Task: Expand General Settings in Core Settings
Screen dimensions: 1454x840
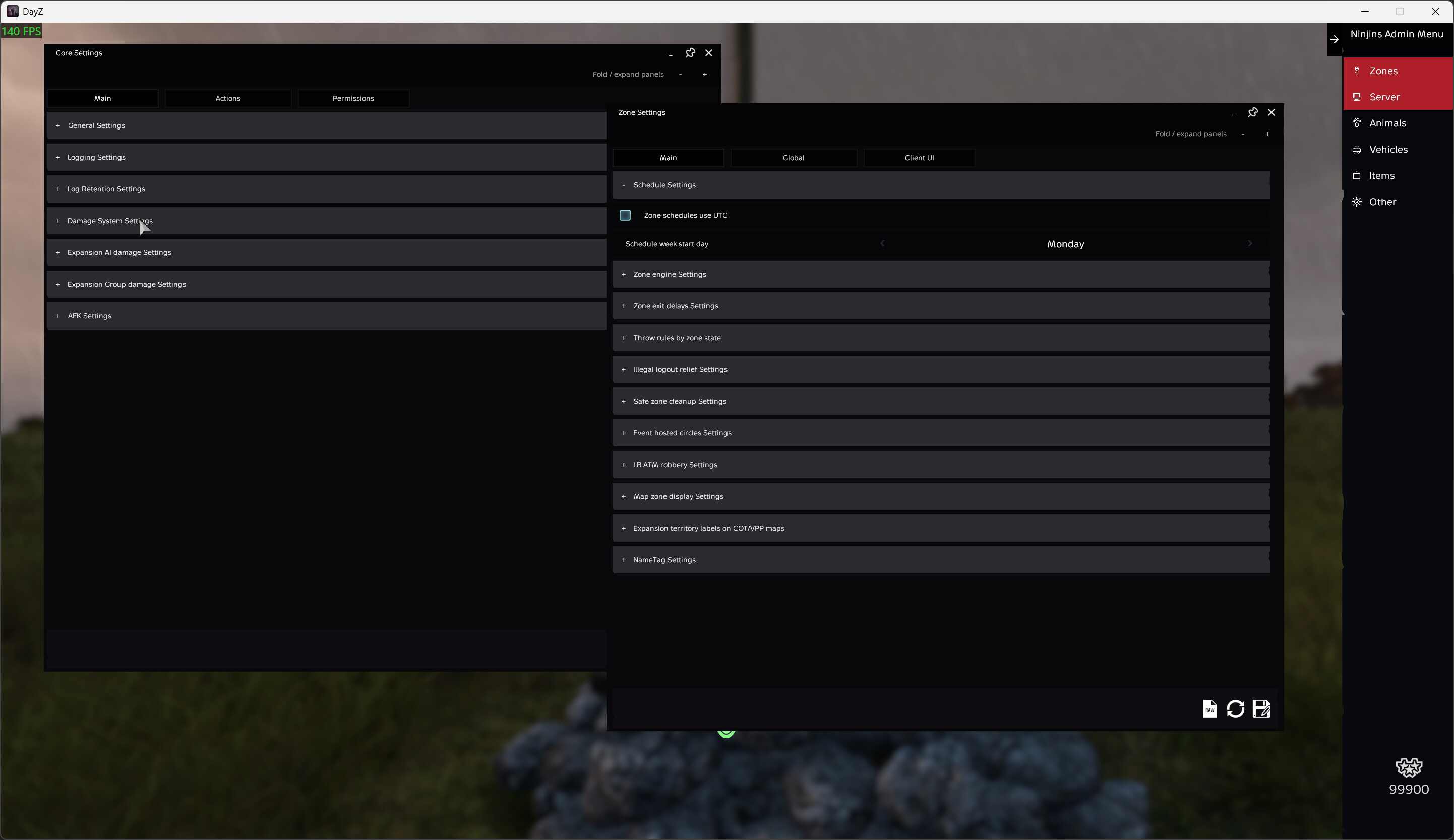Action: (x=327, y=125)
